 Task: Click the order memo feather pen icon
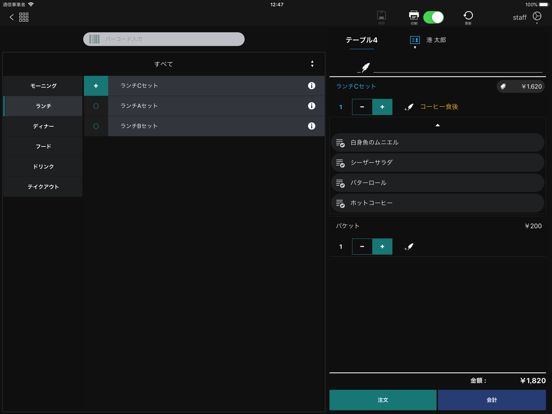pos(365,68)
